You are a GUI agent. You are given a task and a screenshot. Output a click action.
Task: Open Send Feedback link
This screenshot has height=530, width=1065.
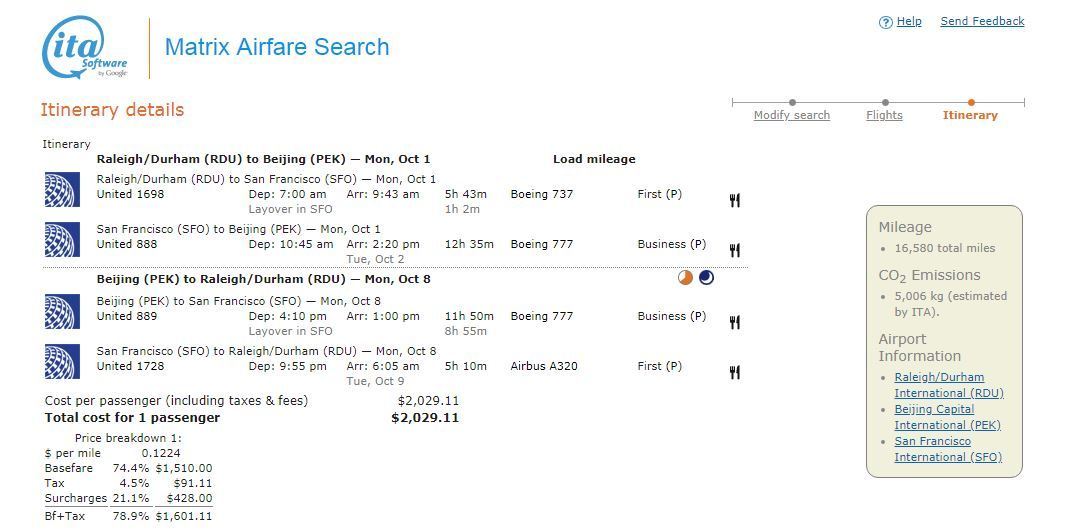pos(982,21)
